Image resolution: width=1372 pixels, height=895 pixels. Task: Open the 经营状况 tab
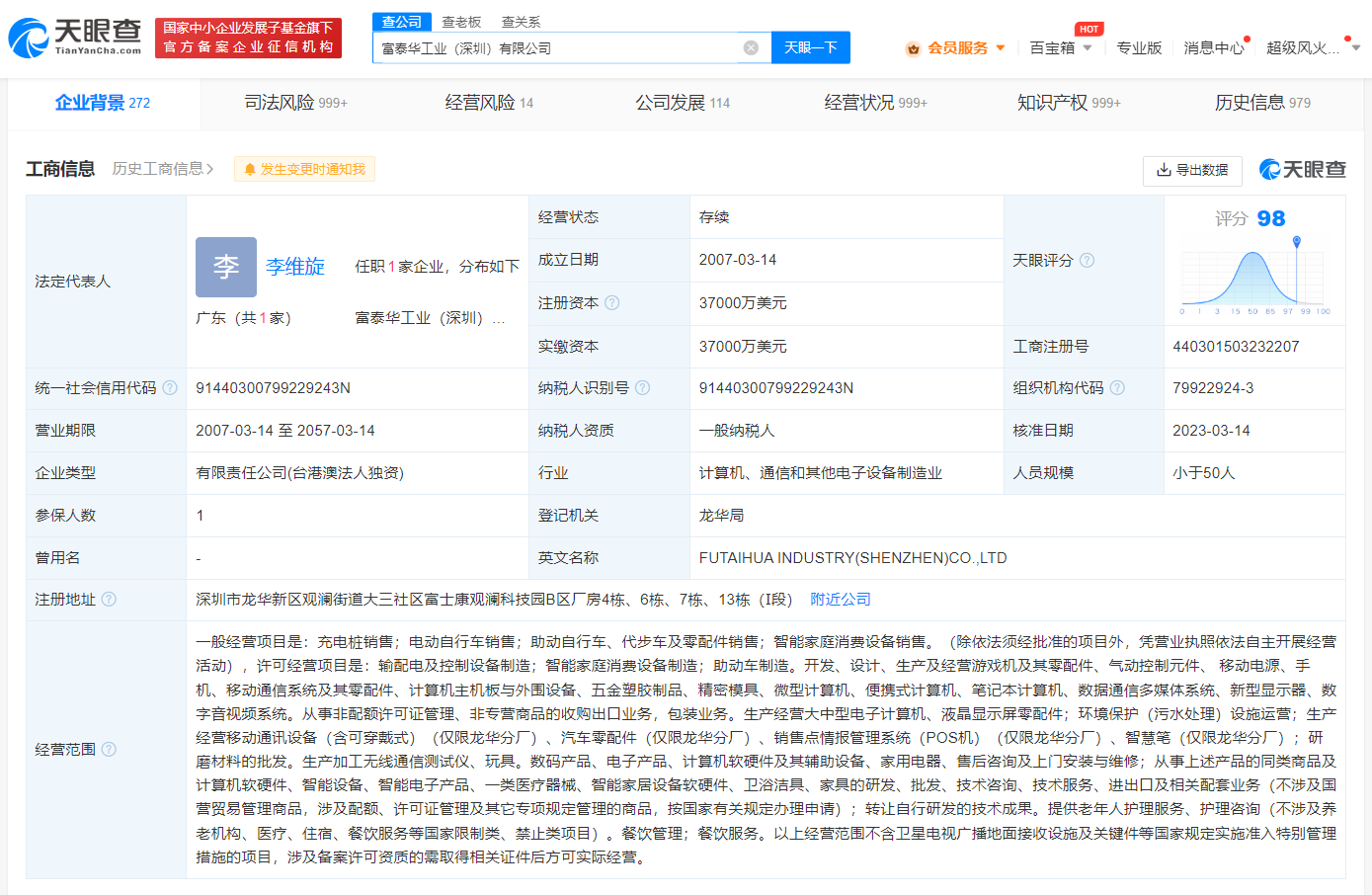pyautogui.click(x=876, y=103)
